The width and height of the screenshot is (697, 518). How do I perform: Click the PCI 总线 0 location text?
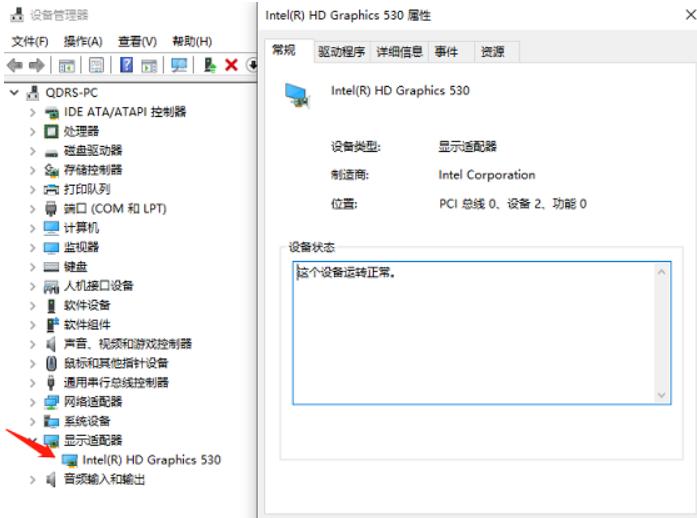coord(513,204)
